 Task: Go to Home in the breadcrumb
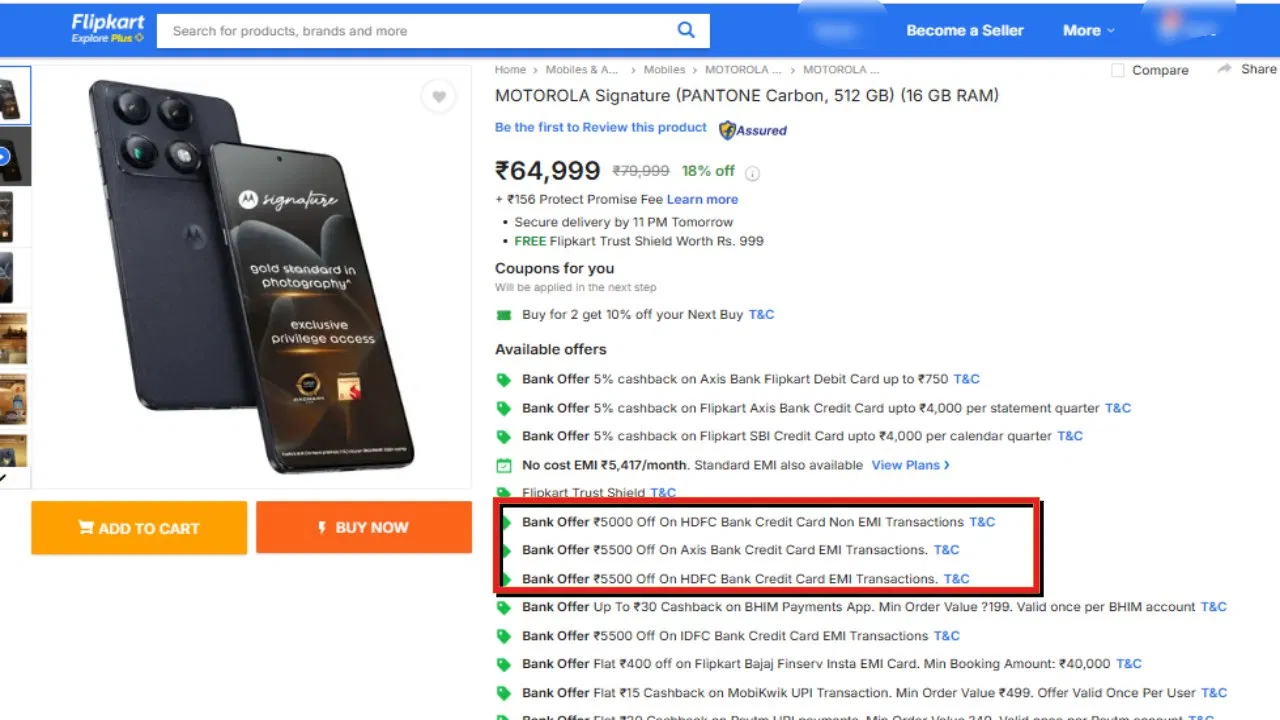[510, 69]
